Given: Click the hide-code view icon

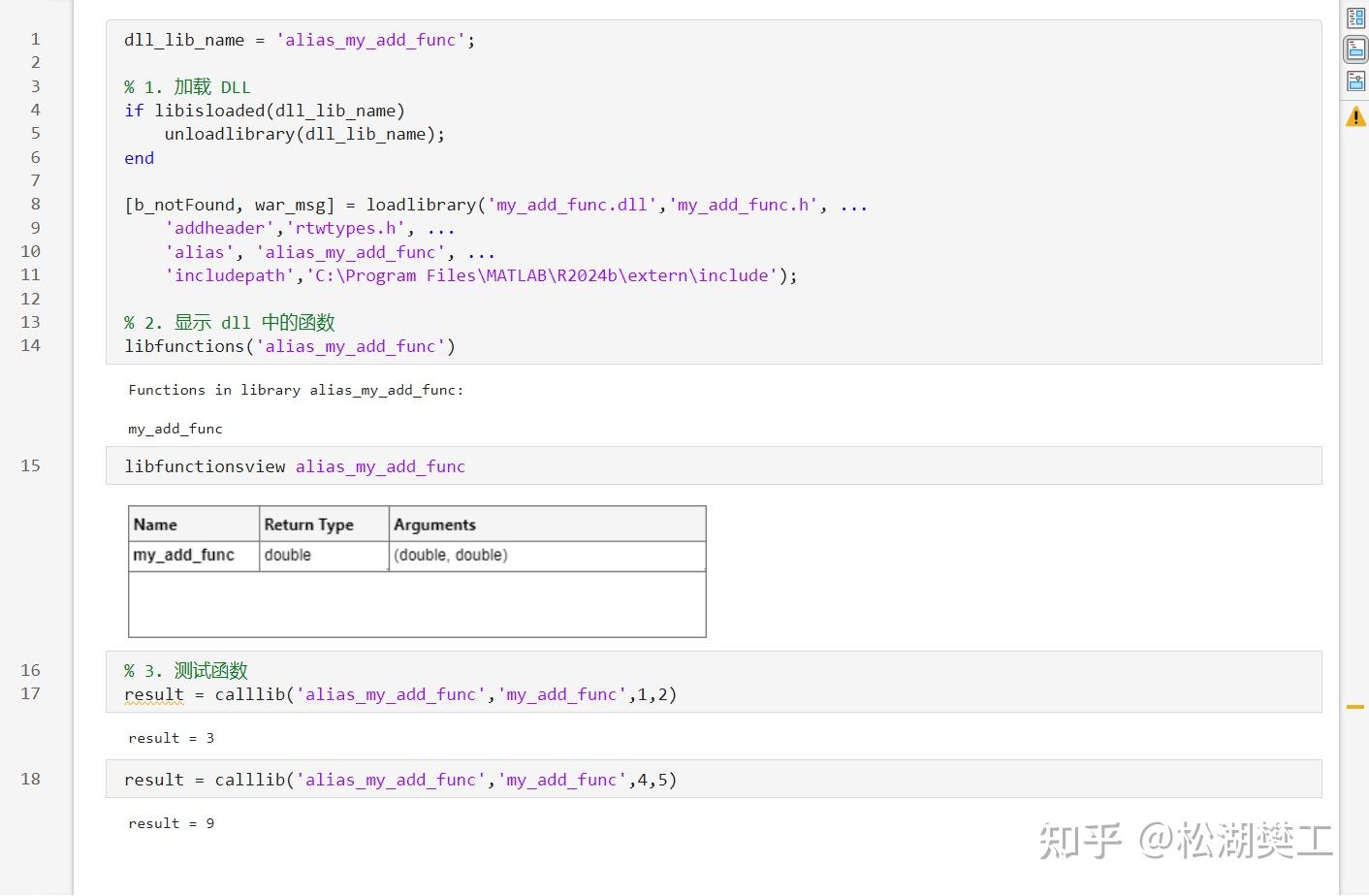Looking at the screenshot, I should click(1355, 80).
